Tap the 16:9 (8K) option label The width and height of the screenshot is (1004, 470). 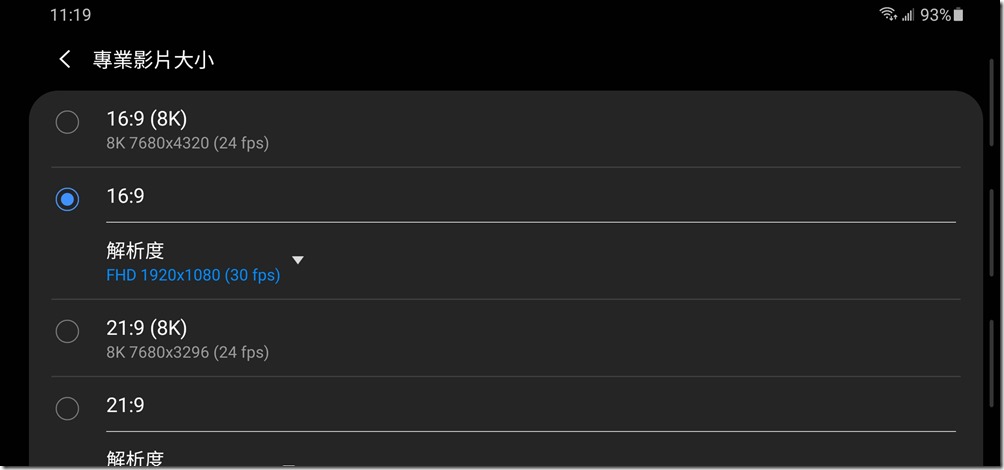coord(147,119)
